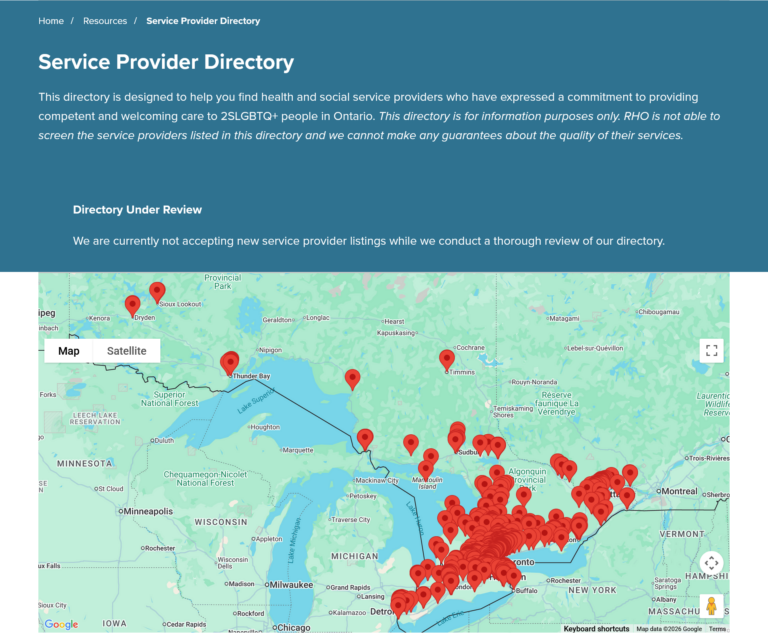Open Google logo link on map

pyautogui.click(x=61, y=624)
